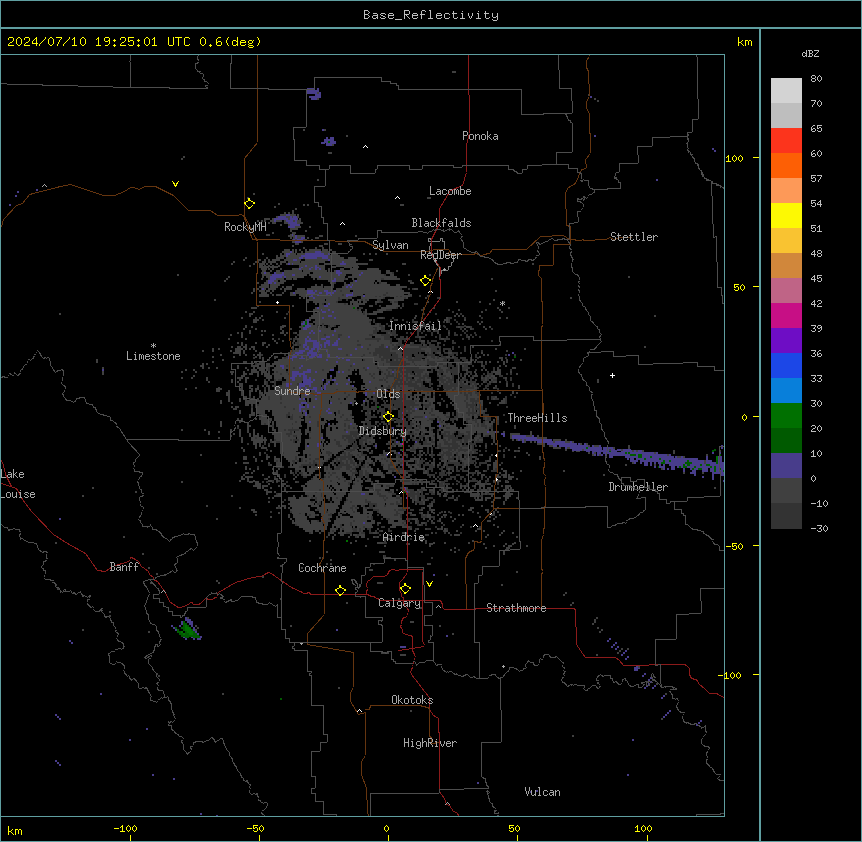862x842 pixels.
Task: Click the white plus marker north of Drumheller
Action: tap(612, 375)
